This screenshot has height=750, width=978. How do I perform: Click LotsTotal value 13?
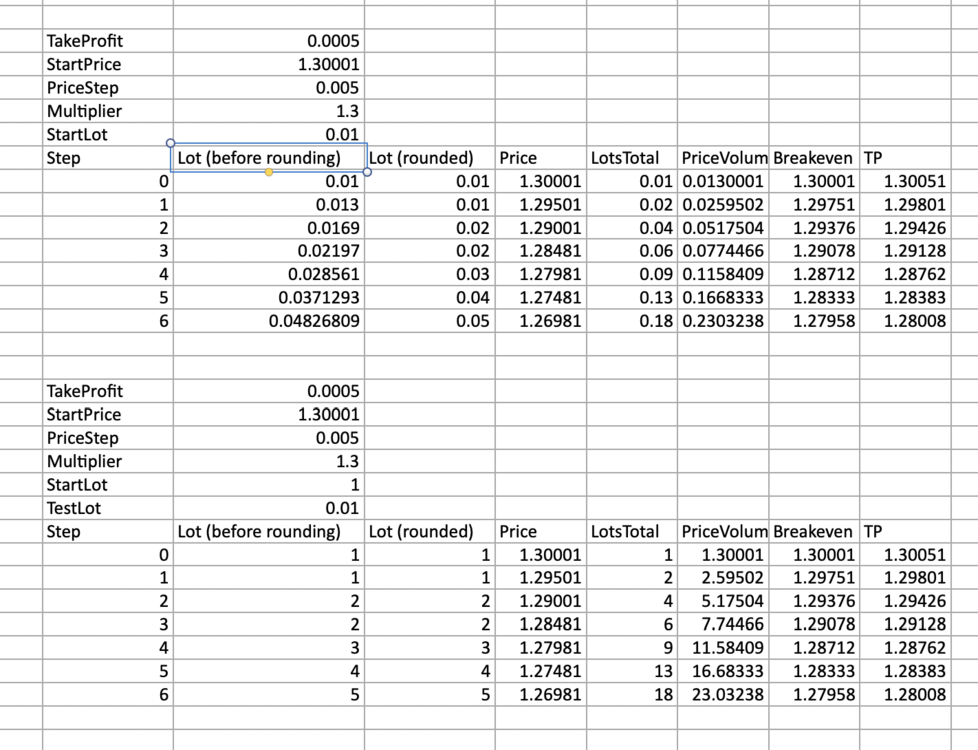[632, 671]
